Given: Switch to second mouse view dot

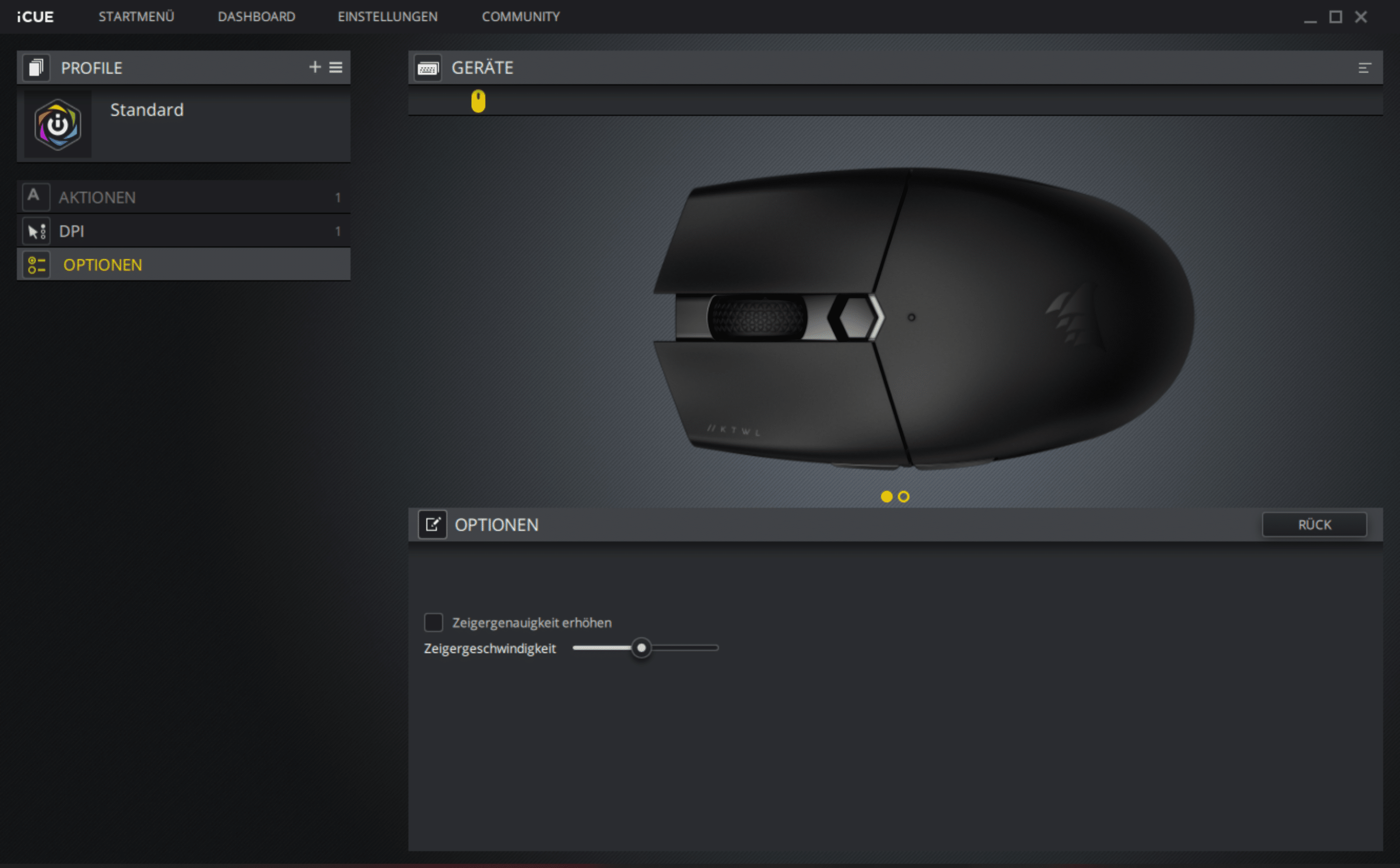Looking at the screenshot, I should (x=903, y=497).
